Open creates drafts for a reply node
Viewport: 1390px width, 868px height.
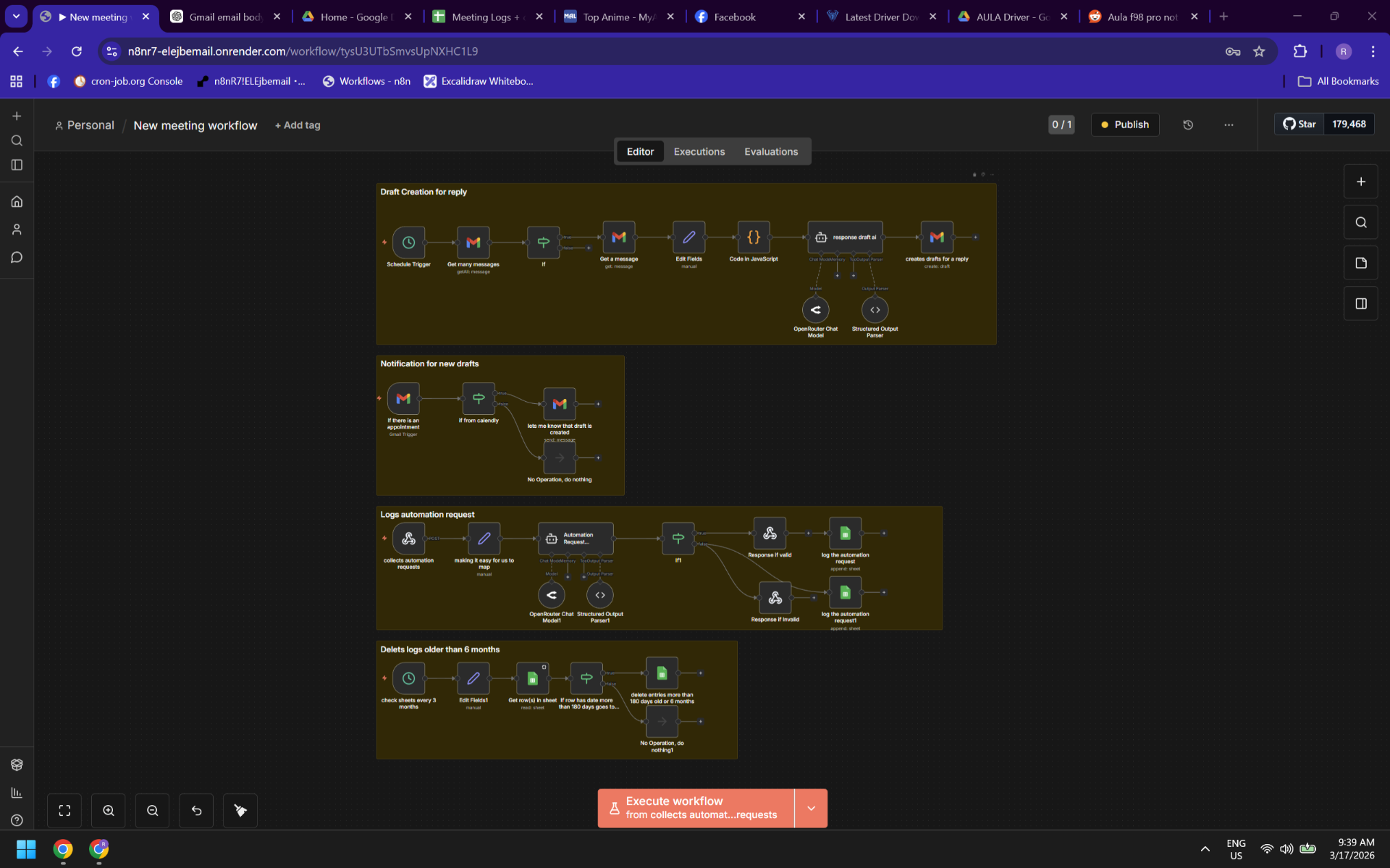tap(937, 237)
